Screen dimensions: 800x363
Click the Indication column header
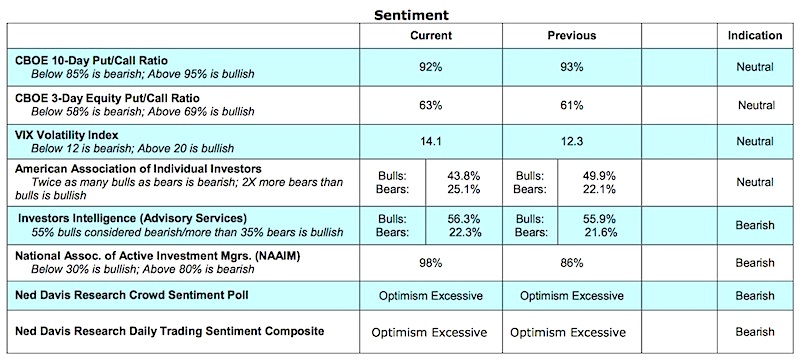755,35
